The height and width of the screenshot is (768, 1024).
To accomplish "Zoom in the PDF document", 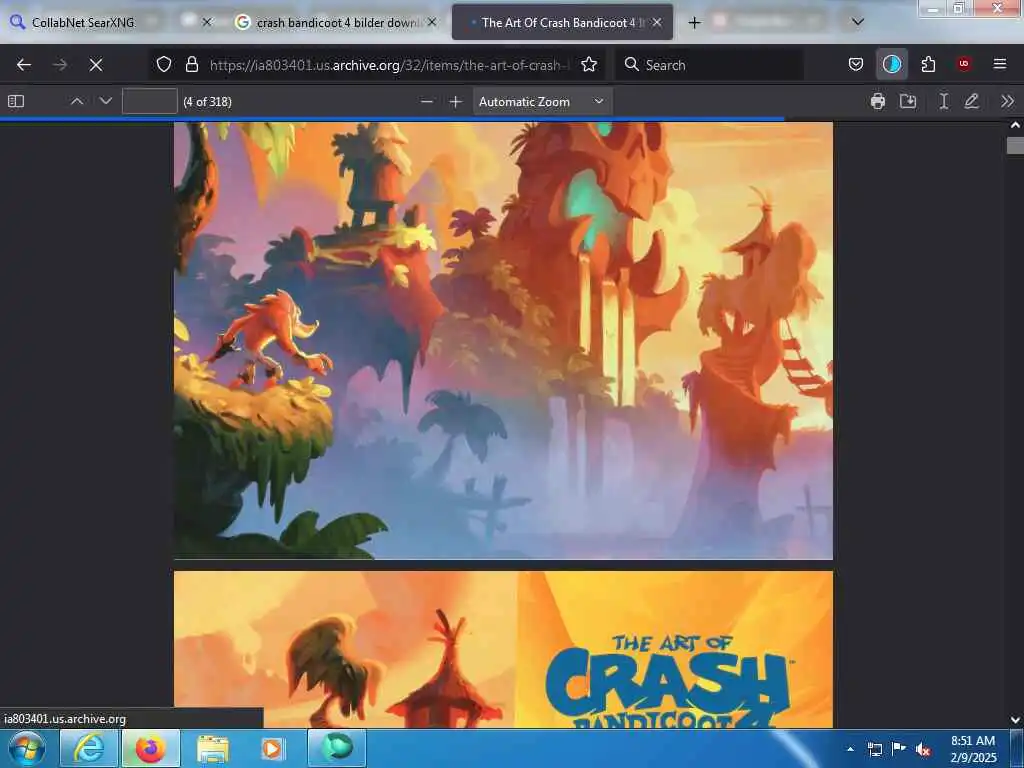I will [x=456, y=101].
